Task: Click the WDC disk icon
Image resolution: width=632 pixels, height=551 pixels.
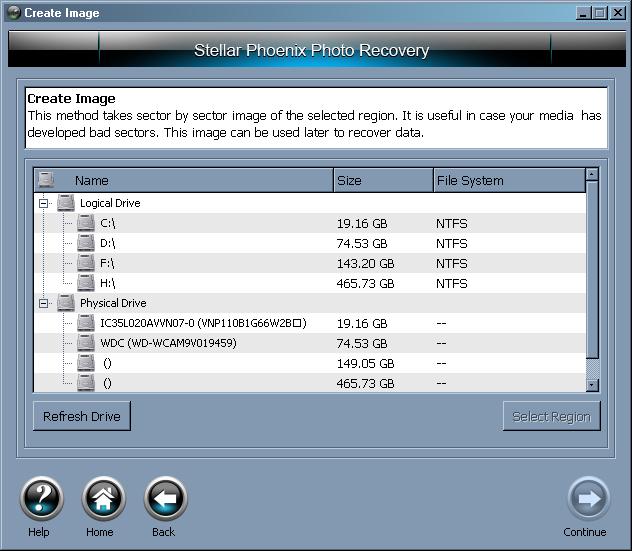Action: [x=85, y=343]
